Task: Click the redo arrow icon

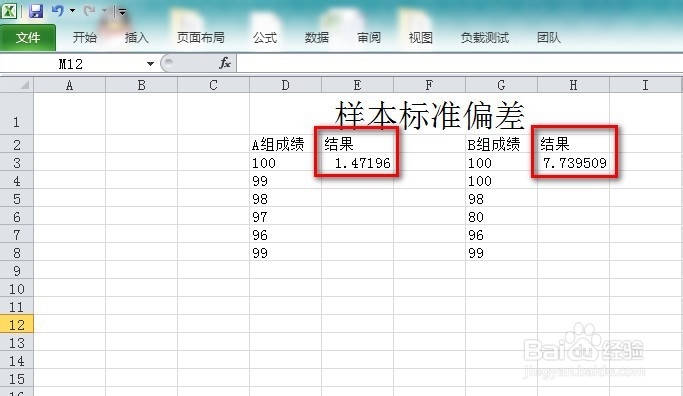Action: pos(89,10)
